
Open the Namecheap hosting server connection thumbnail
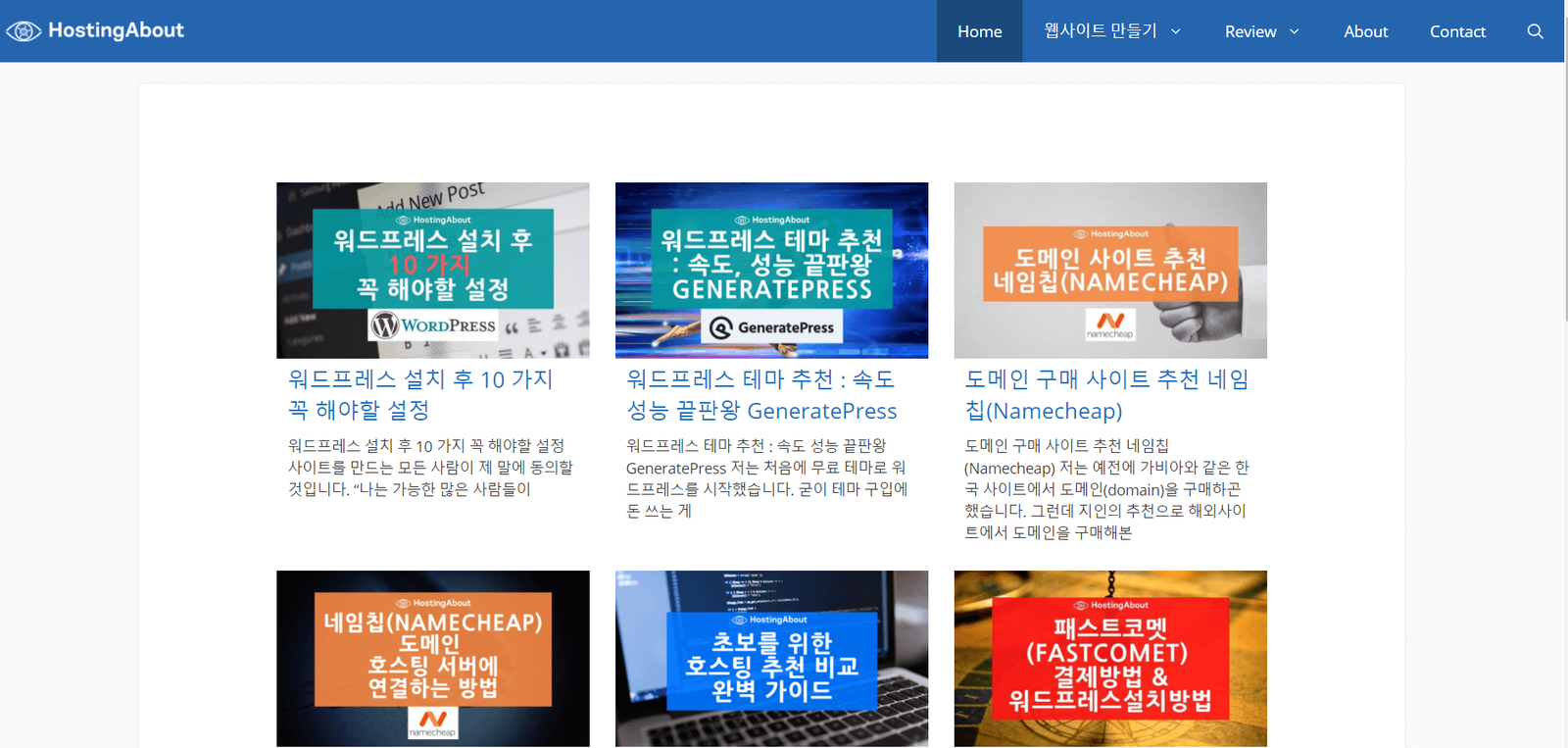pyautogui.click(x=432, y=658)
